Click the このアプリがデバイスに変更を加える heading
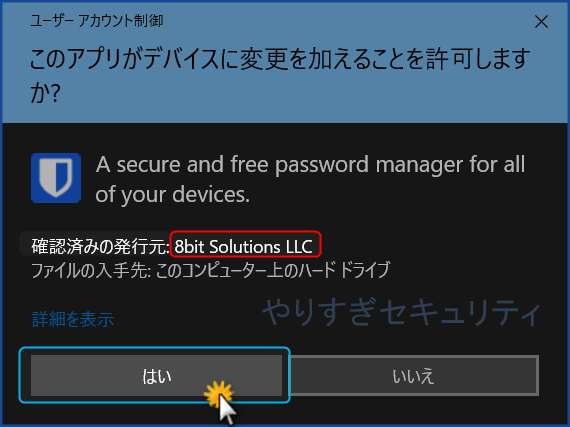Viewport: 570px width, 427px height. click(280, 59)
